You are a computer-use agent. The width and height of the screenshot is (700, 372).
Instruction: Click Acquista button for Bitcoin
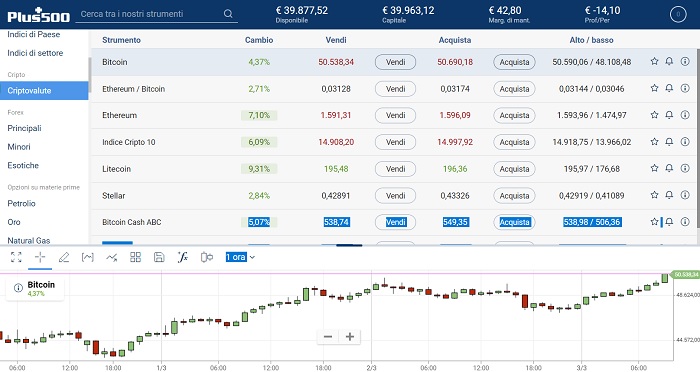[x=514, y=62]
